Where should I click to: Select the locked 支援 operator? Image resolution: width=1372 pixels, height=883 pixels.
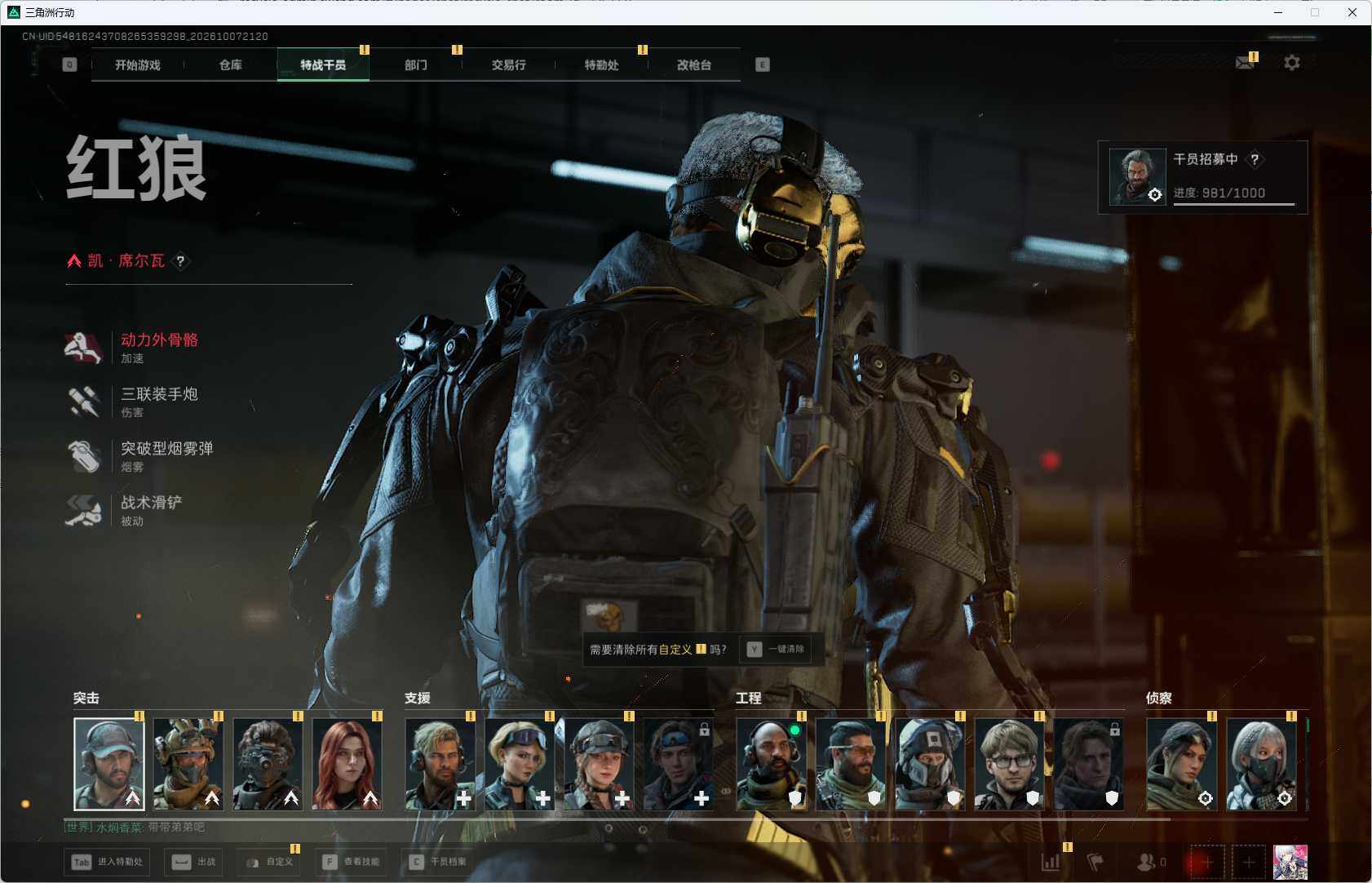[x=679, y=764]
